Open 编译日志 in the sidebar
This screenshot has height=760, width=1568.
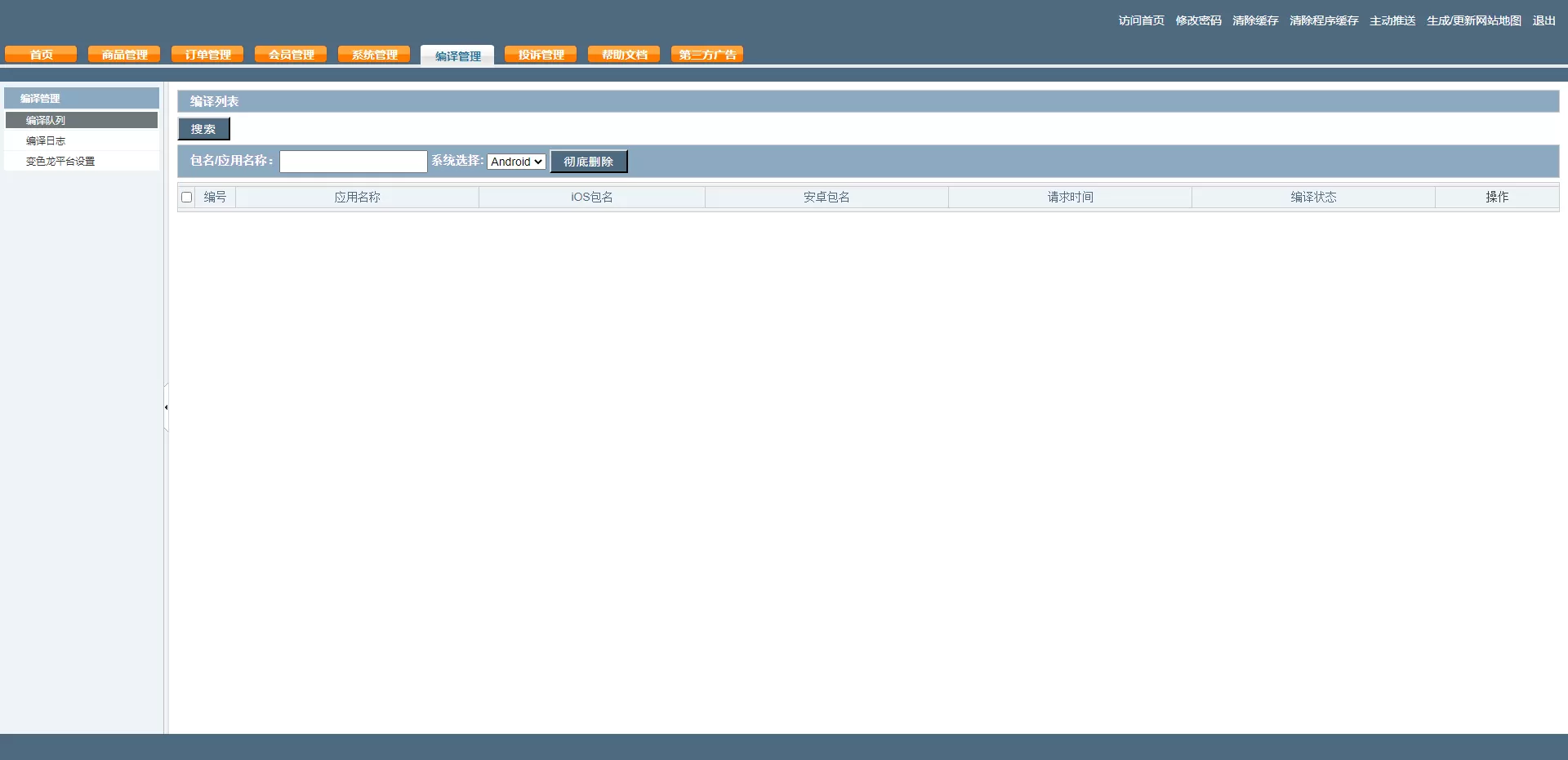(x=46, y=141)
